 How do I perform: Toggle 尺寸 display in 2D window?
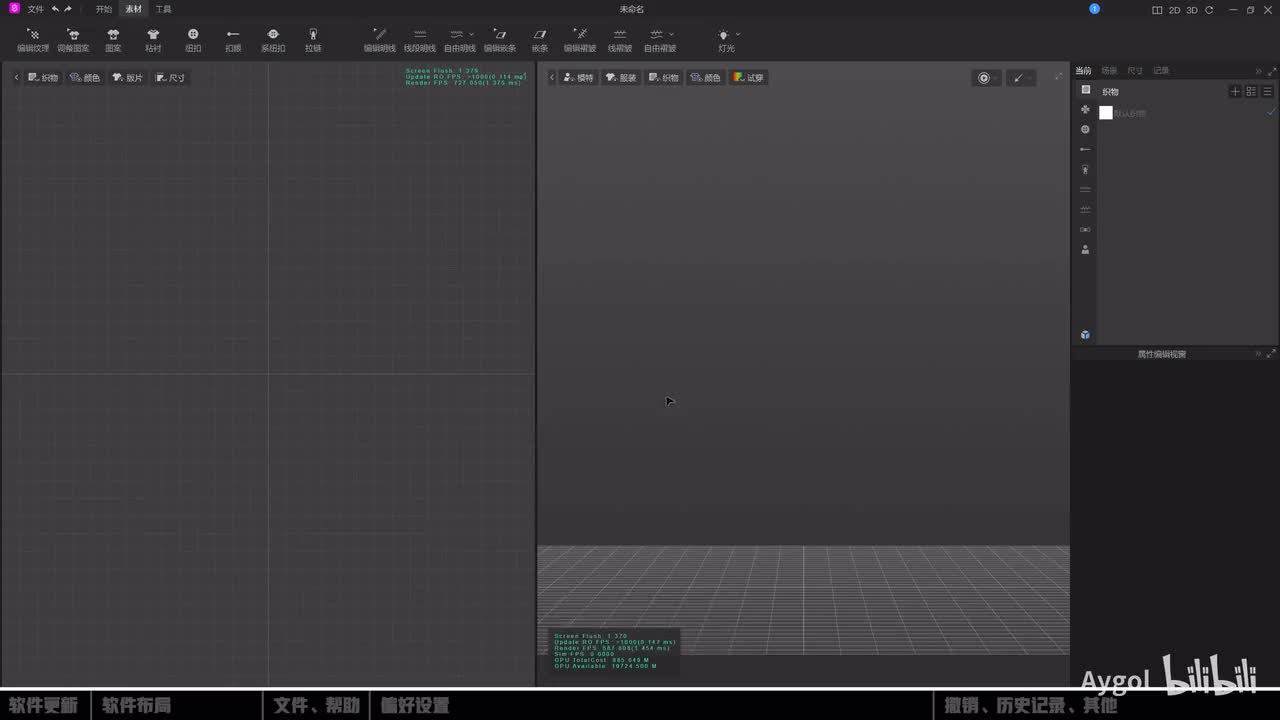click(170, 77)
